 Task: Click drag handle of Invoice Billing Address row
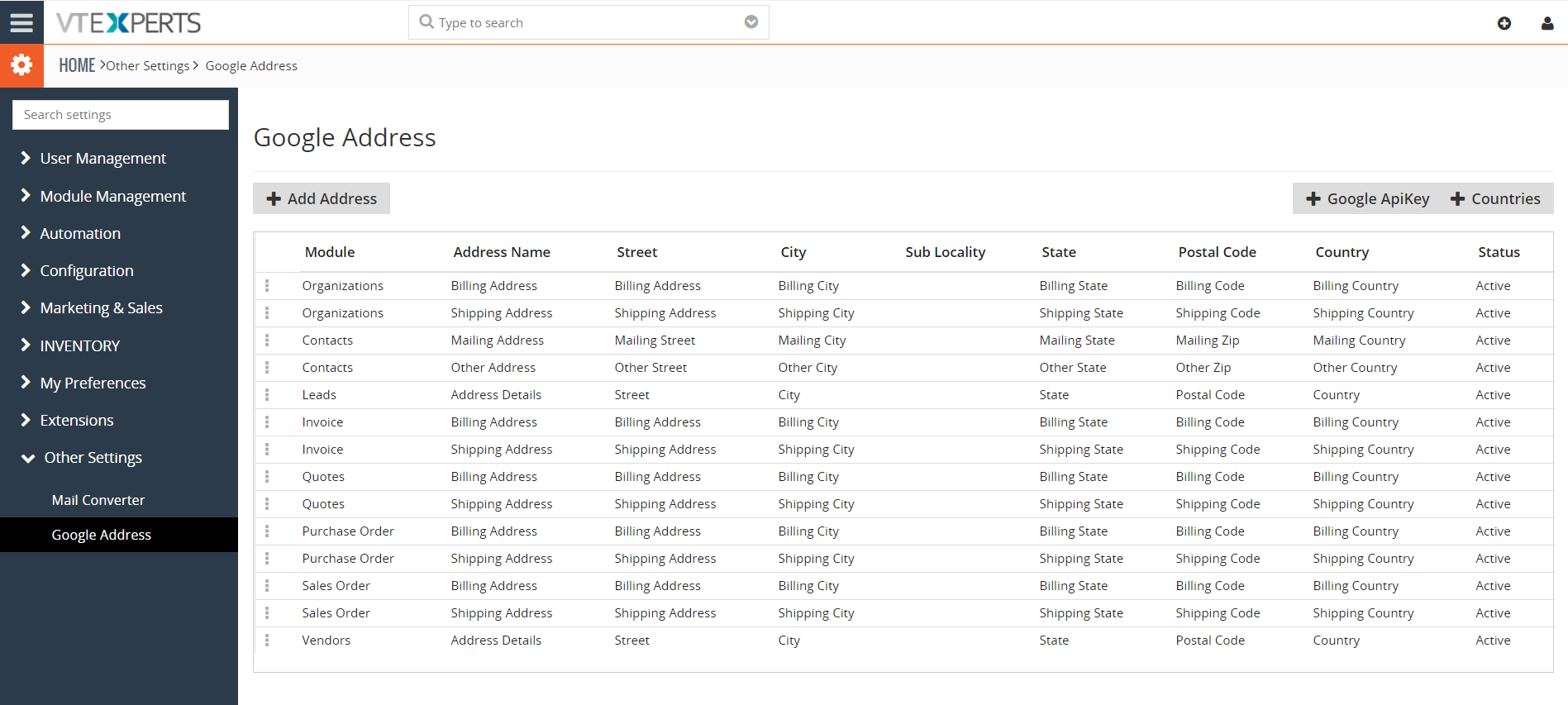coord(267,422)
